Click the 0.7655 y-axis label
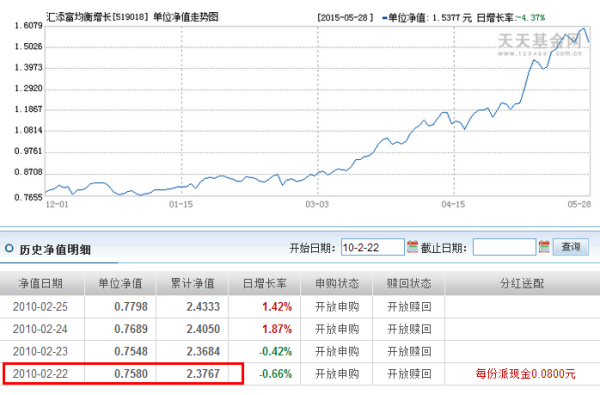Viewport: 600px width, 395px height. [x=28, y=198]
